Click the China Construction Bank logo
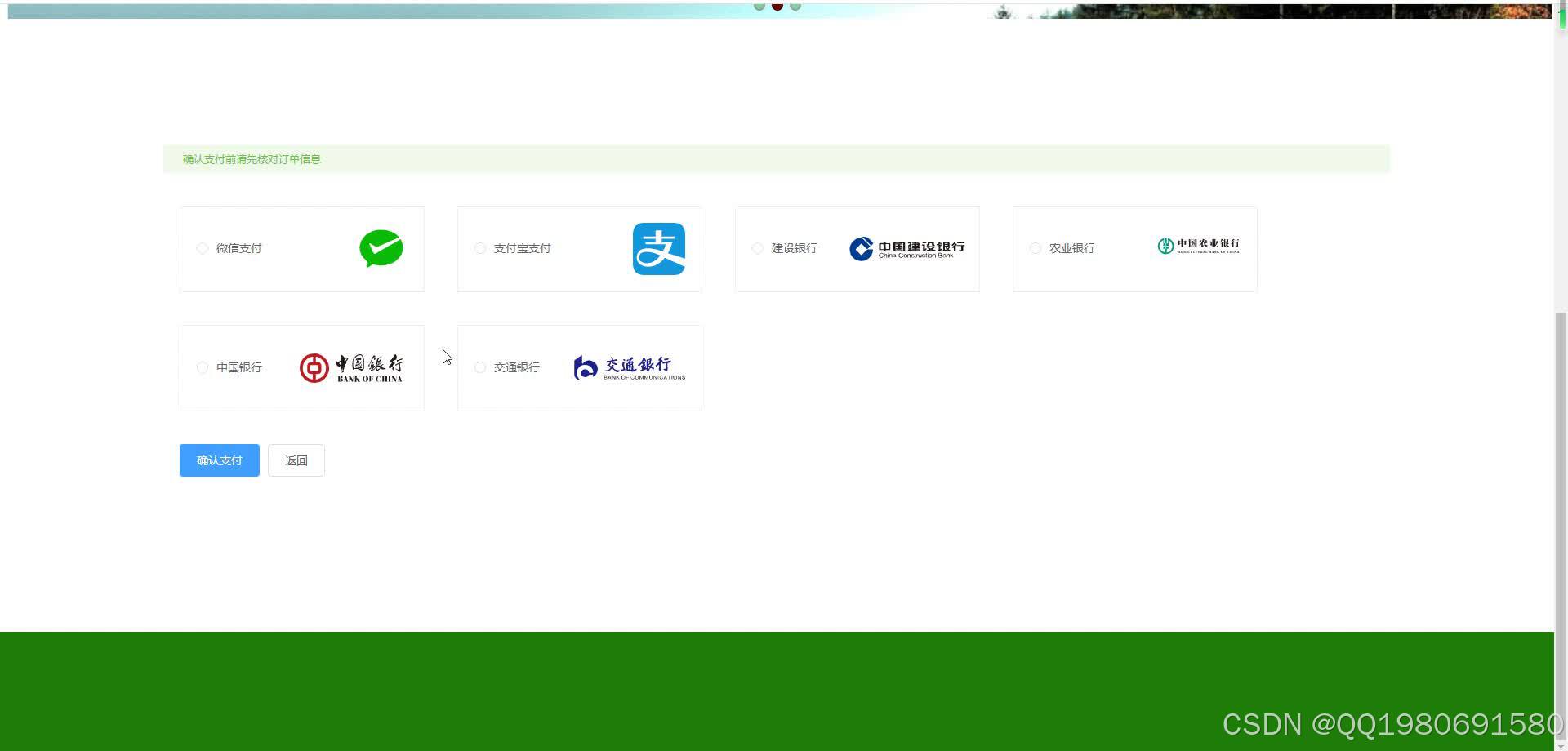 click(907, 248)
